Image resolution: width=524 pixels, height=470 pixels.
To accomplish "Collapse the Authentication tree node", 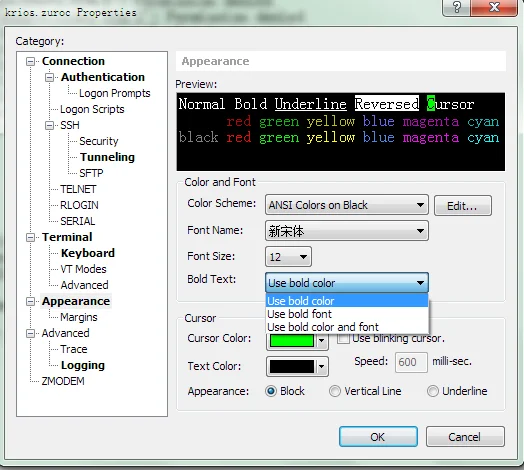I will tap(49, 78).
